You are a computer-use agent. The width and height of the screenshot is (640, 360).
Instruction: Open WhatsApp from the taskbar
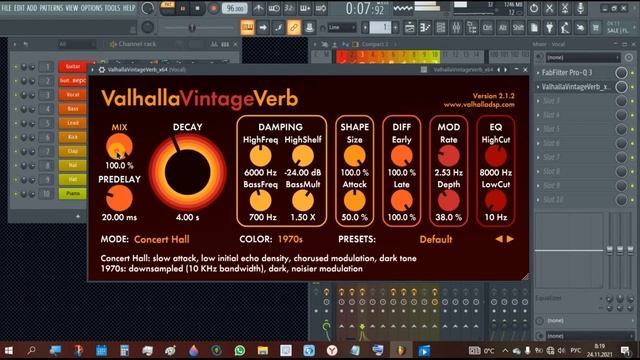[240, 350]
